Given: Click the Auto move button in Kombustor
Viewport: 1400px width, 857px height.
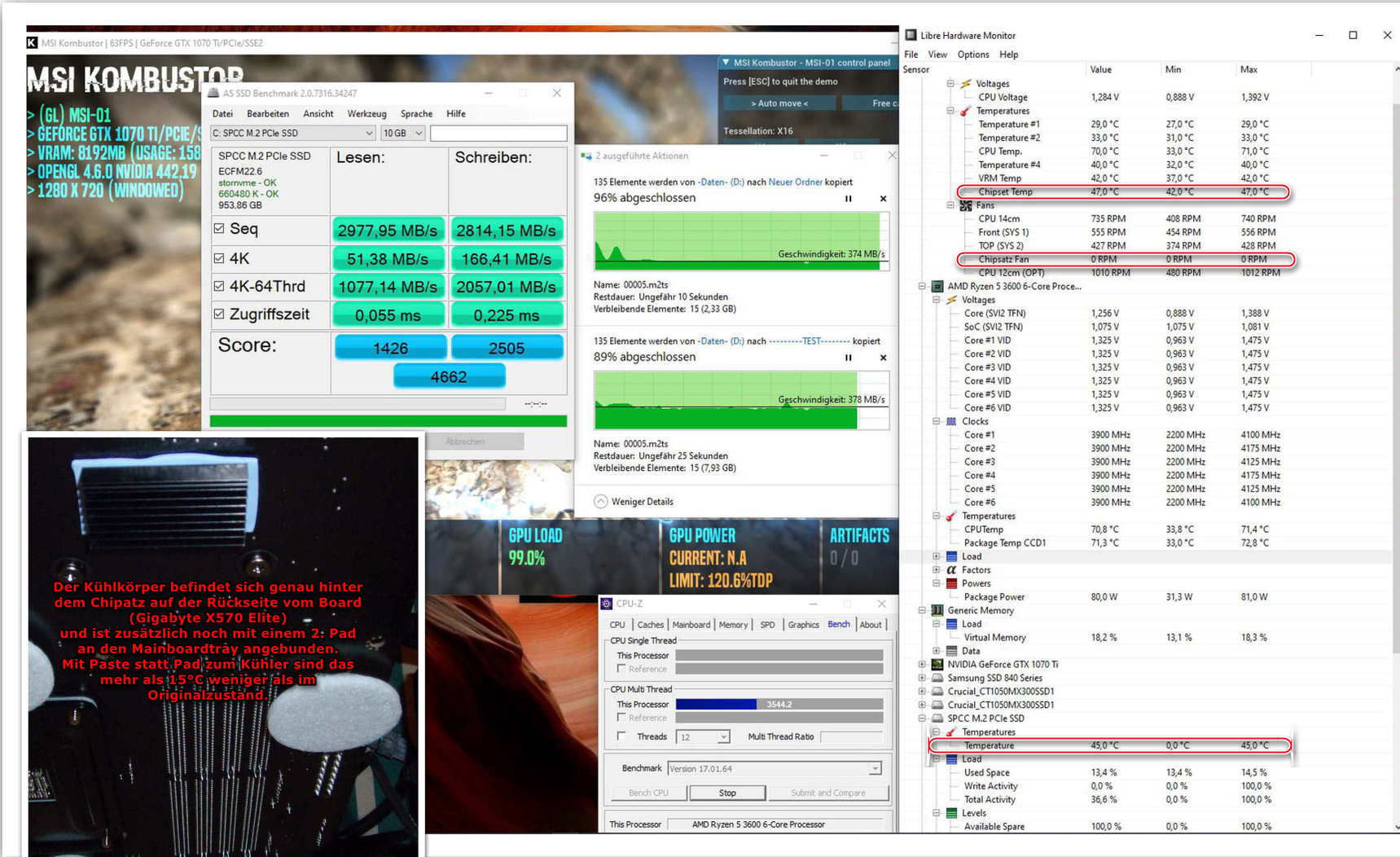Looking at the screenshot, I should click(x=779, y=103).
